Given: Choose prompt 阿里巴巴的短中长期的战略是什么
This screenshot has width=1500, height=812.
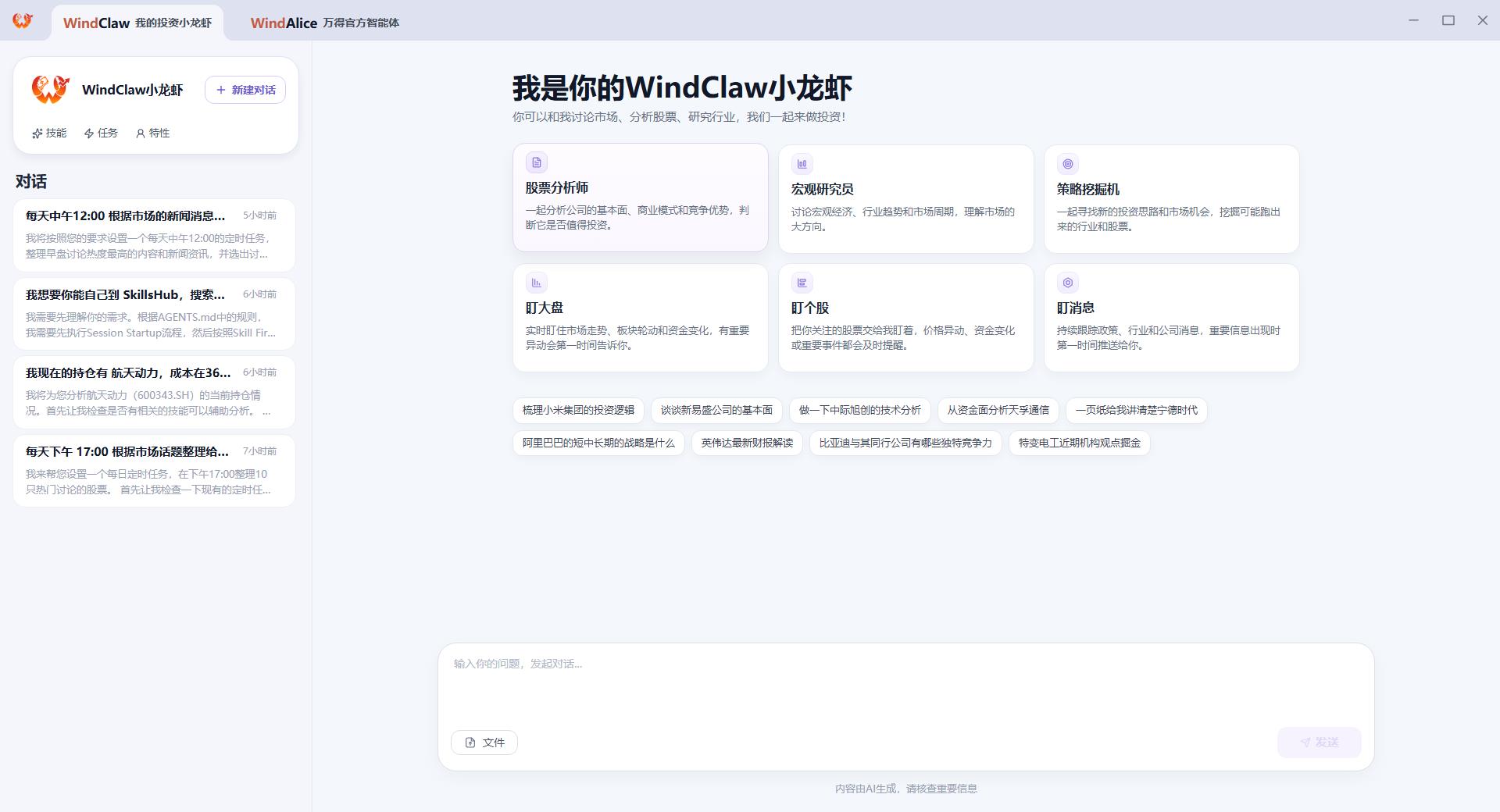Looking at the screenshot, I should click(598, 443).
